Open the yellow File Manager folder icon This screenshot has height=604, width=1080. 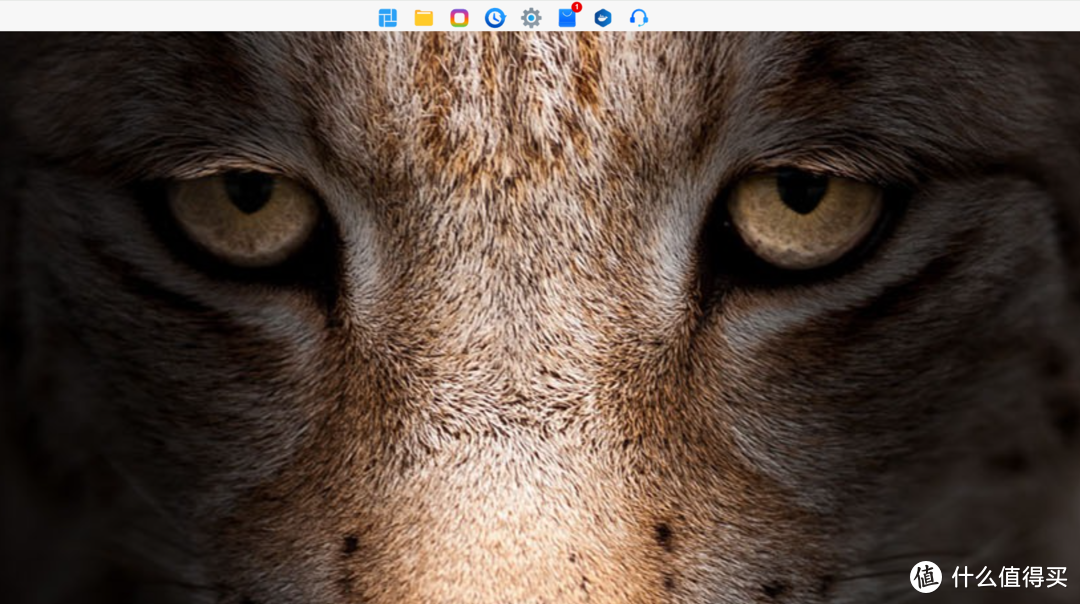tap(424, 17)
